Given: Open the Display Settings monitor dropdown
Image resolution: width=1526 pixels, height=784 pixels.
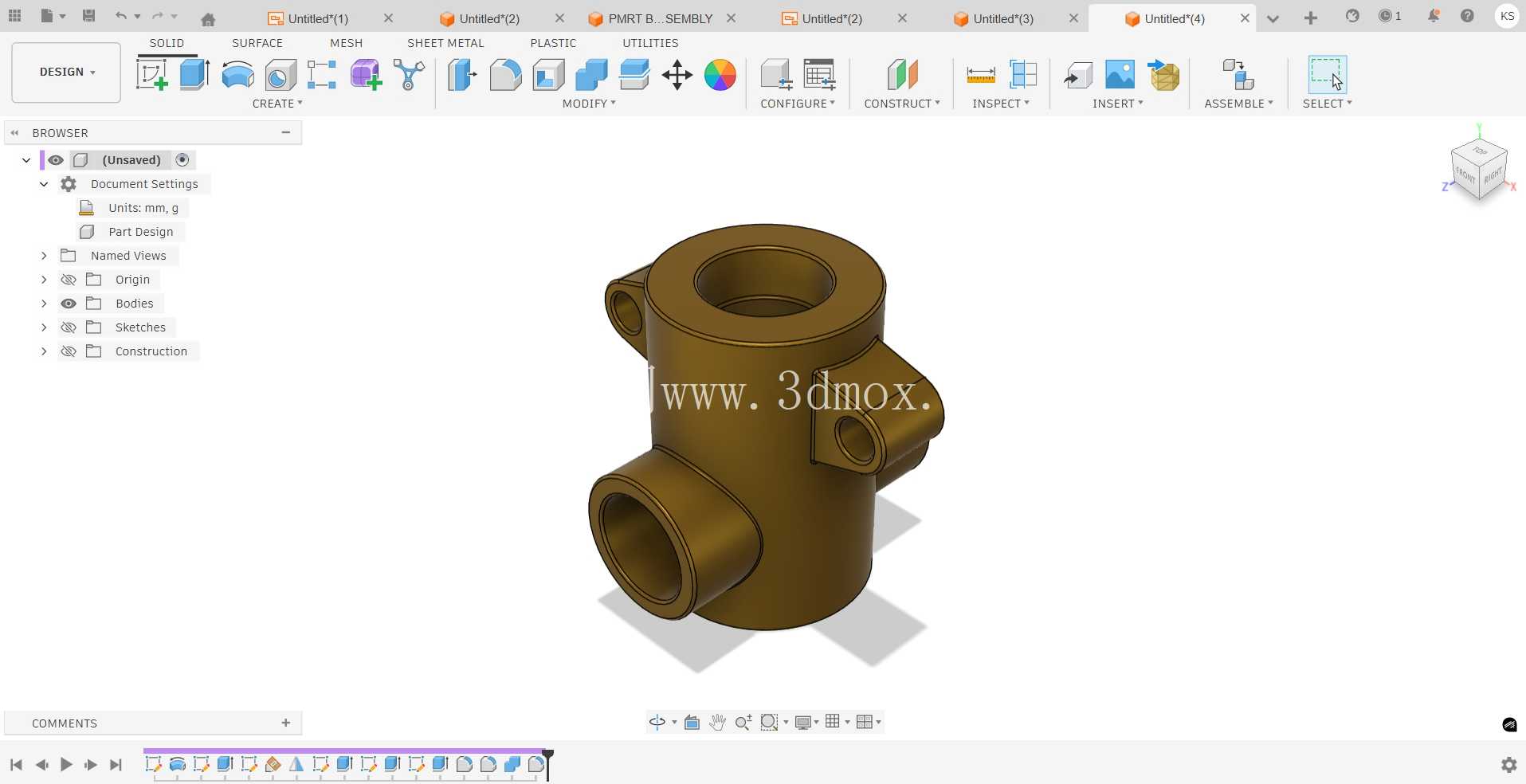Looking at the screenshot, I should 806,722.
